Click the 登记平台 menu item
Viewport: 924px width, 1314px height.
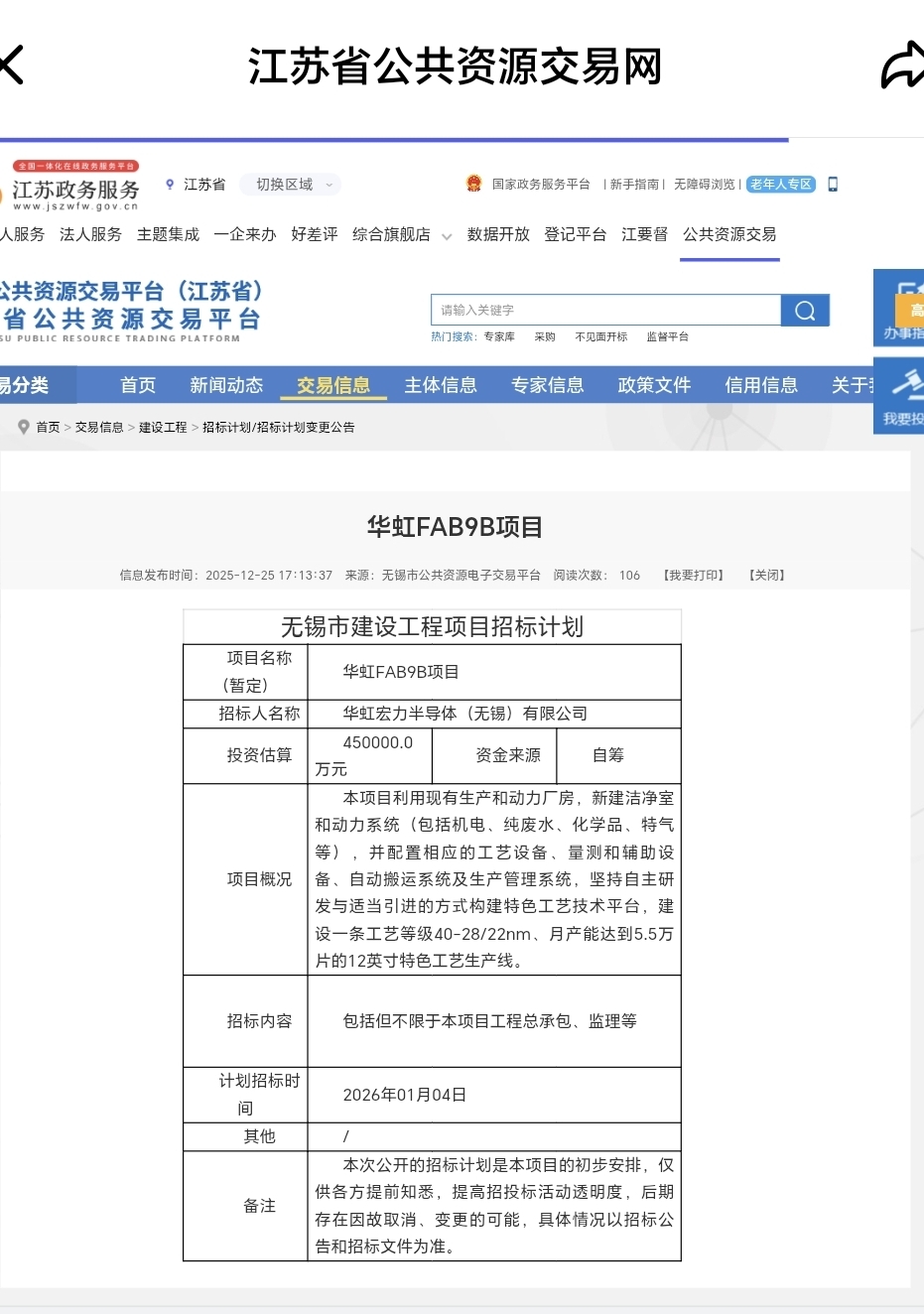coord(576,234)
